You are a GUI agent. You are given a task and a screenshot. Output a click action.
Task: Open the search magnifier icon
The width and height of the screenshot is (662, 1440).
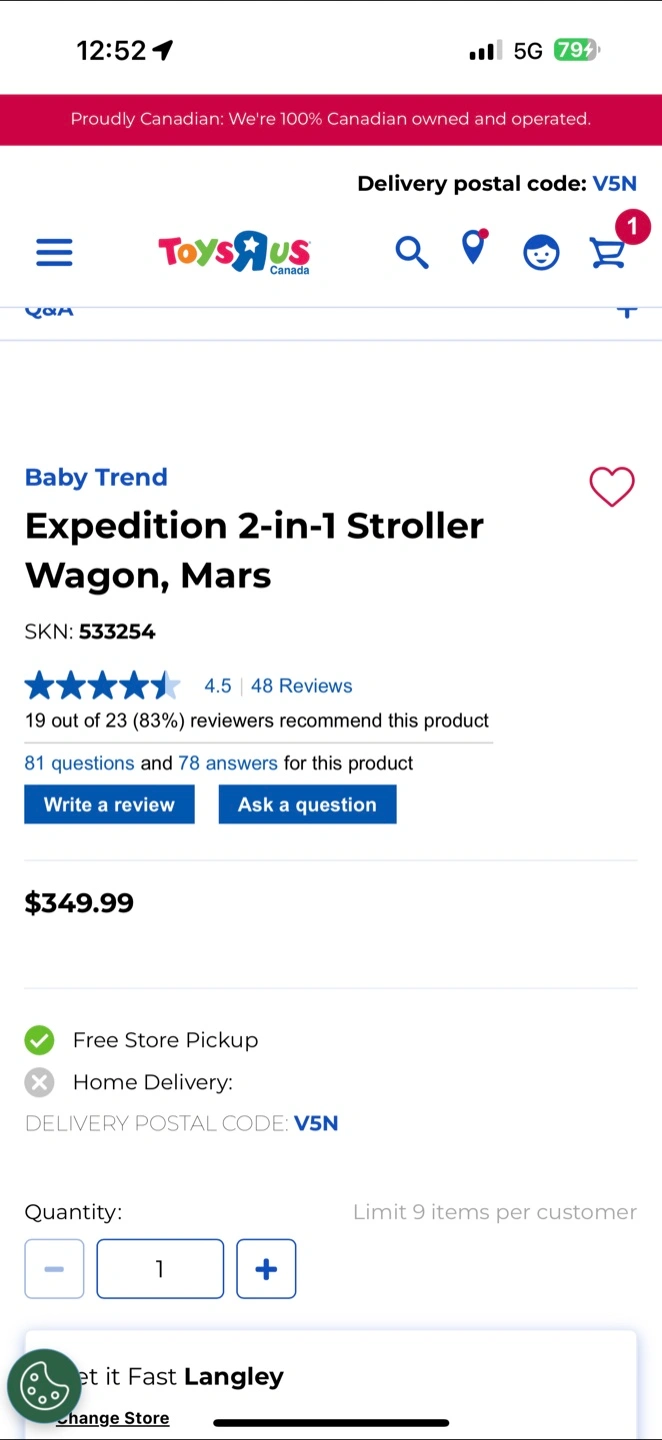[x=411, y=252]
